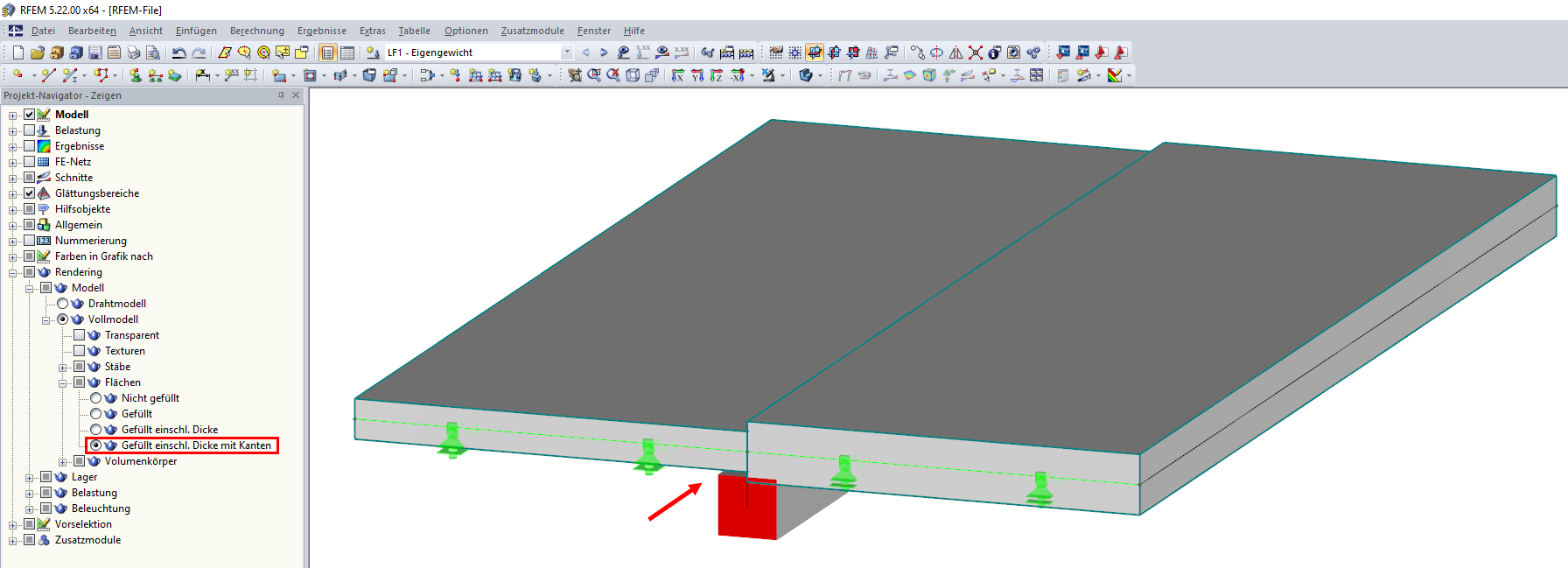
Task: Expand the Zusatzmodule tree node
Action: (x=13, y=541)
